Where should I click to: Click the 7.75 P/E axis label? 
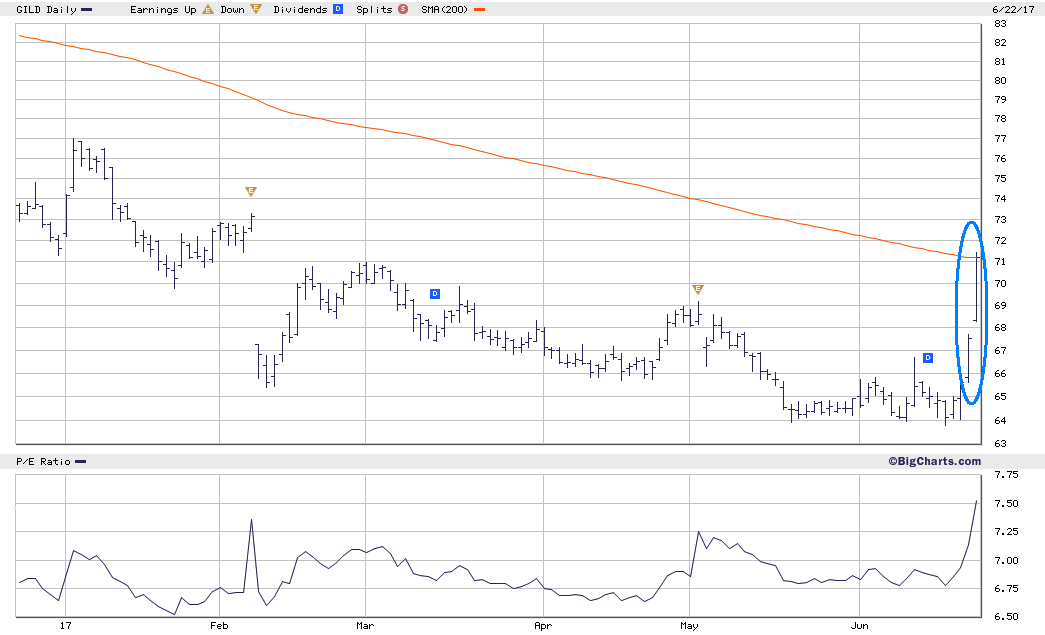(1006, 475)
